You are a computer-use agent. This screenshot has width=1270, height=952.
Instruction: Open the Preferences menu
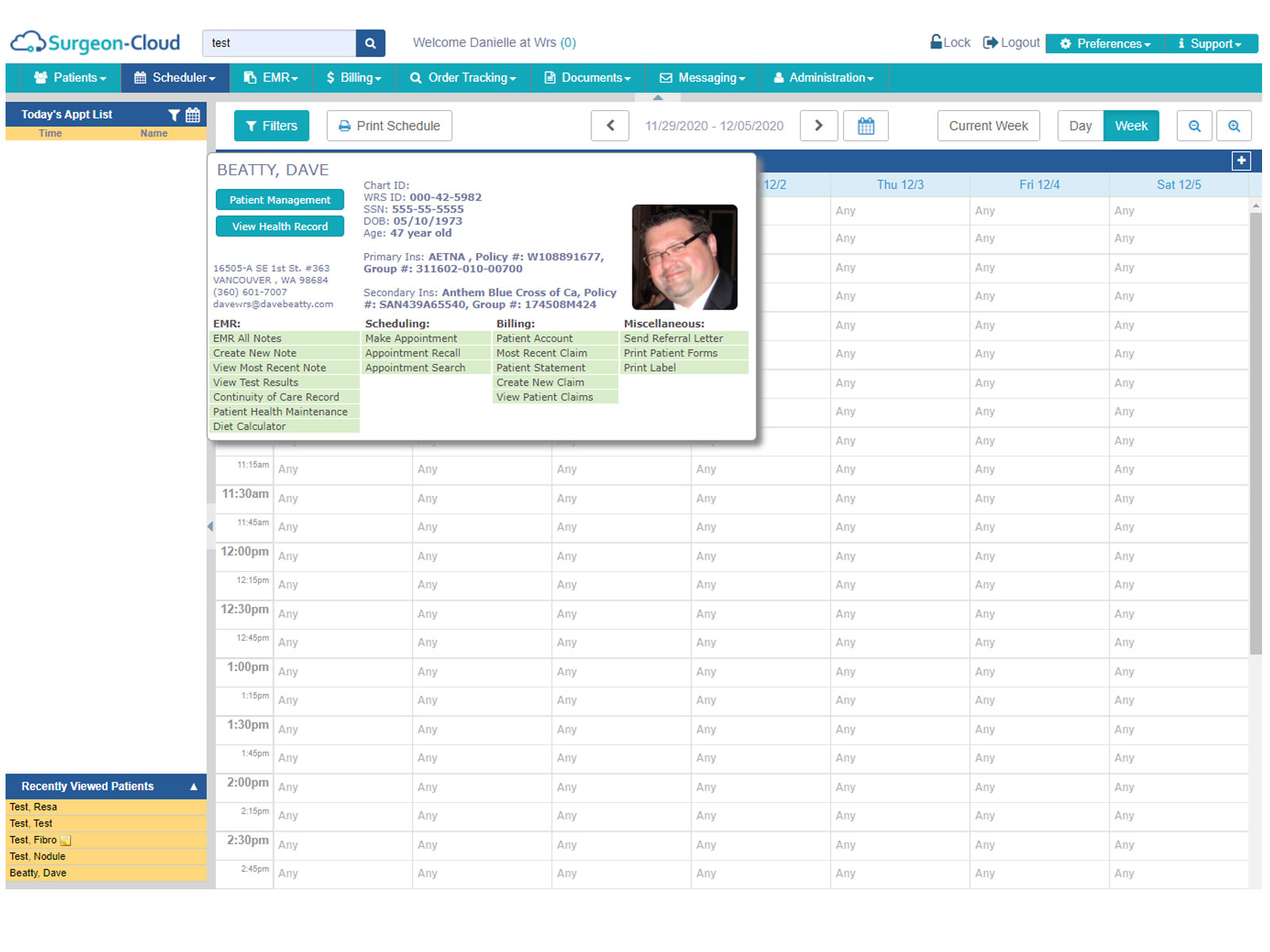click(x=1105, y=44)
